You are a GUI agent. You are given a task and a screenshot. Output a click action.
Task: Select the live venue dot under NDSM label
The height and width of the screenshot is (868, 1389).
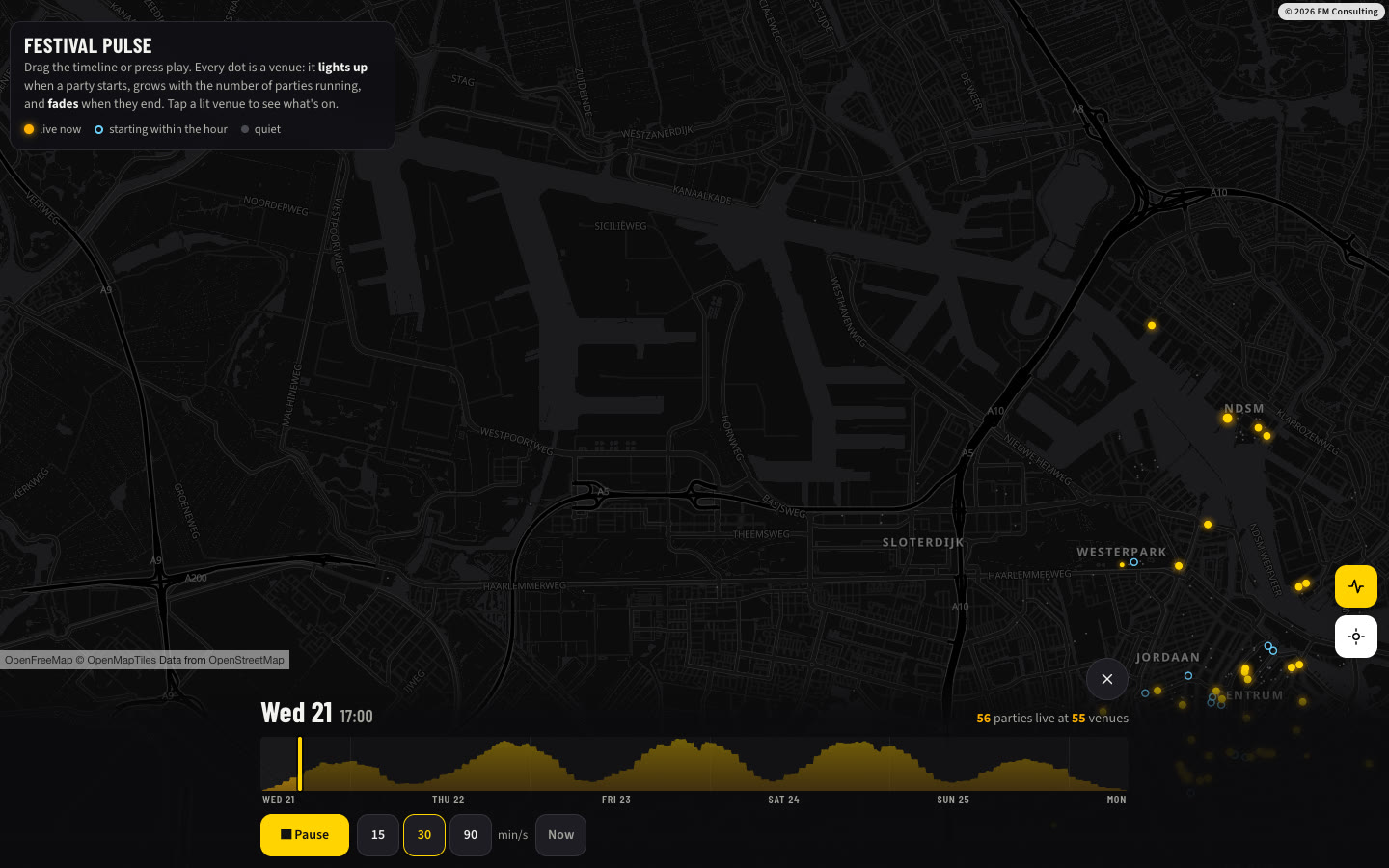(1228, 419)
